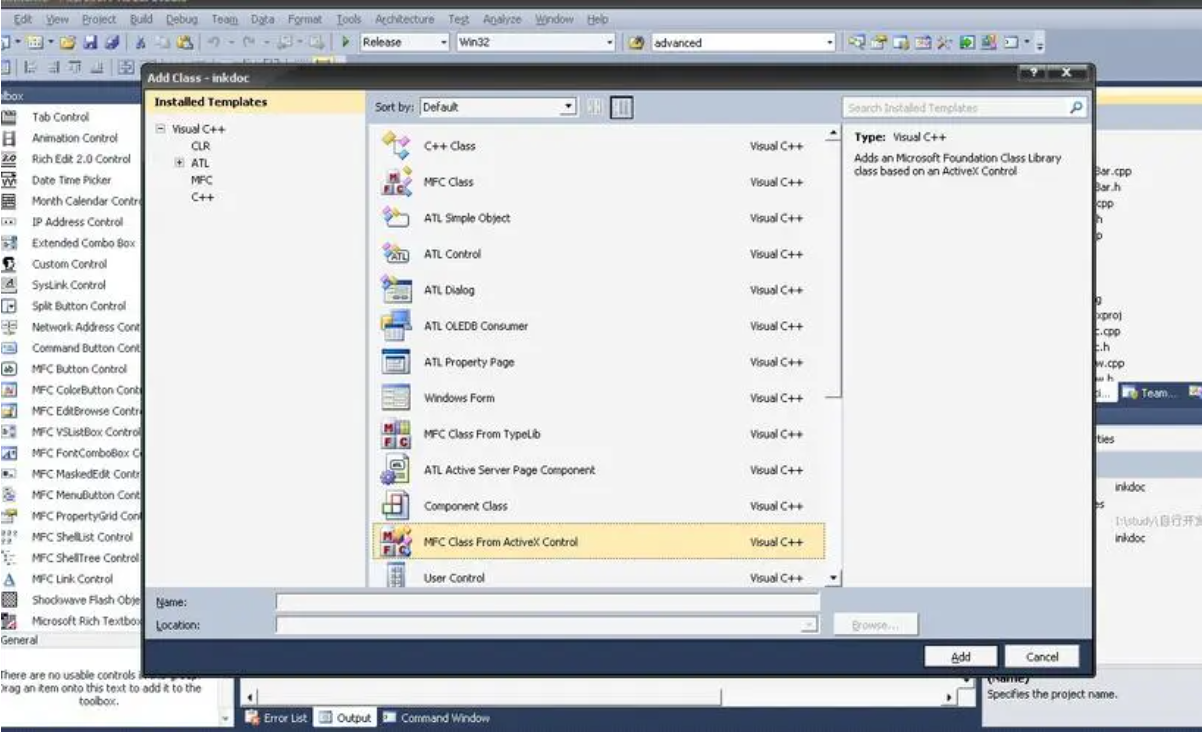Open the Architecture menu
This screenshot has width=1202, height=732.
coord(404,19)
